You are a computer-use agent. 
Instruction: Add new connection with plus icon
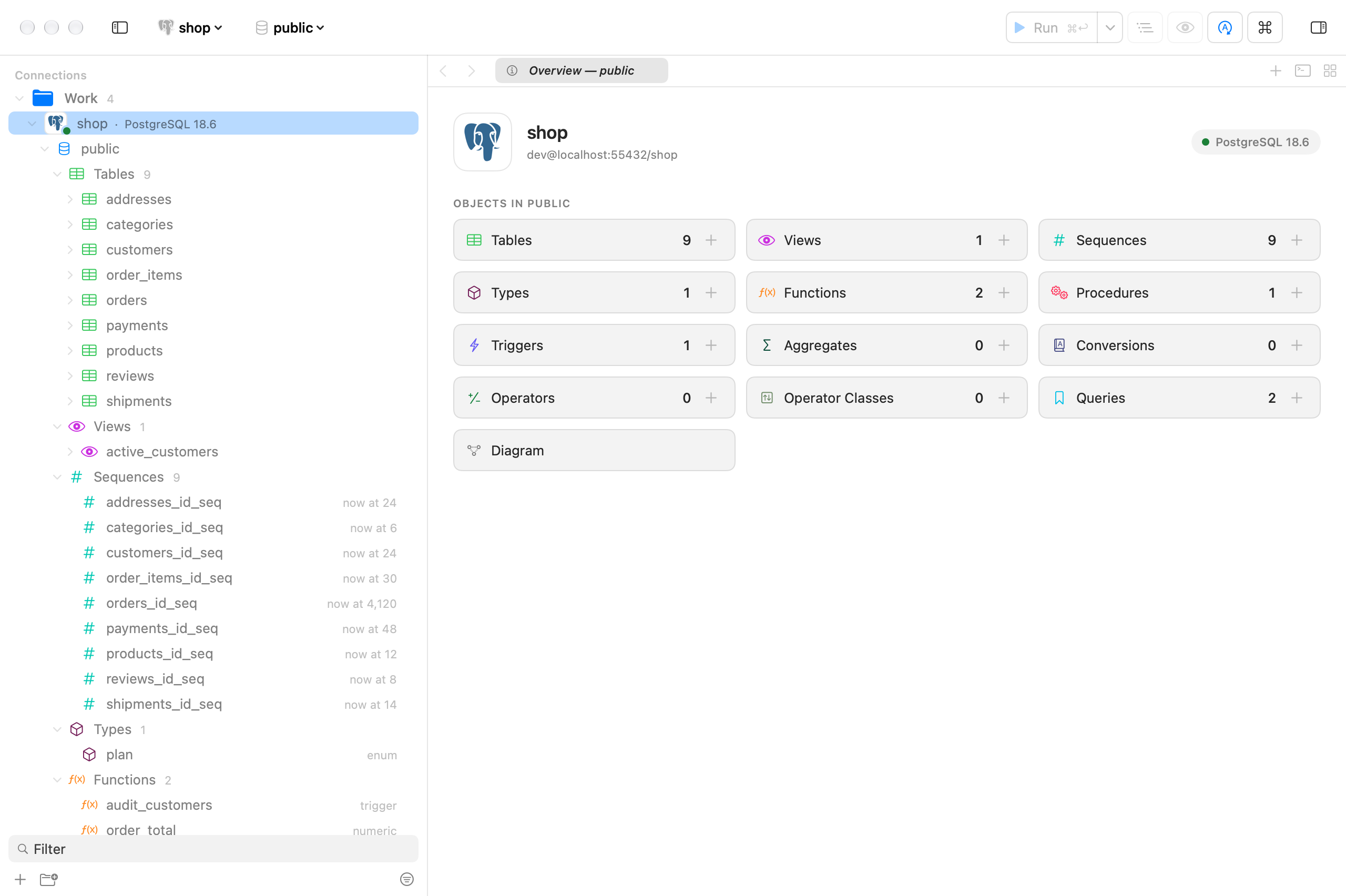click(20, 879)
